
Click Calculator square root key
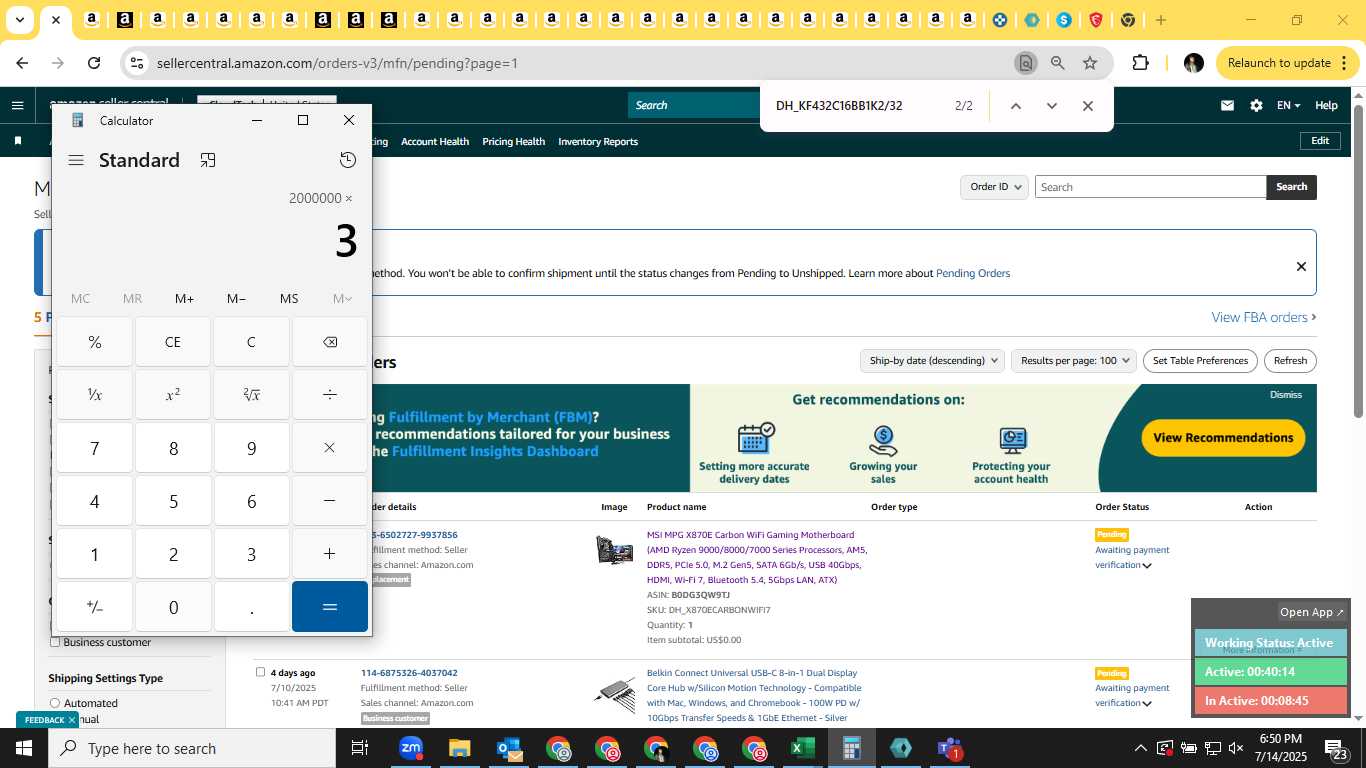pyautogui.click(x=251, y=394)
